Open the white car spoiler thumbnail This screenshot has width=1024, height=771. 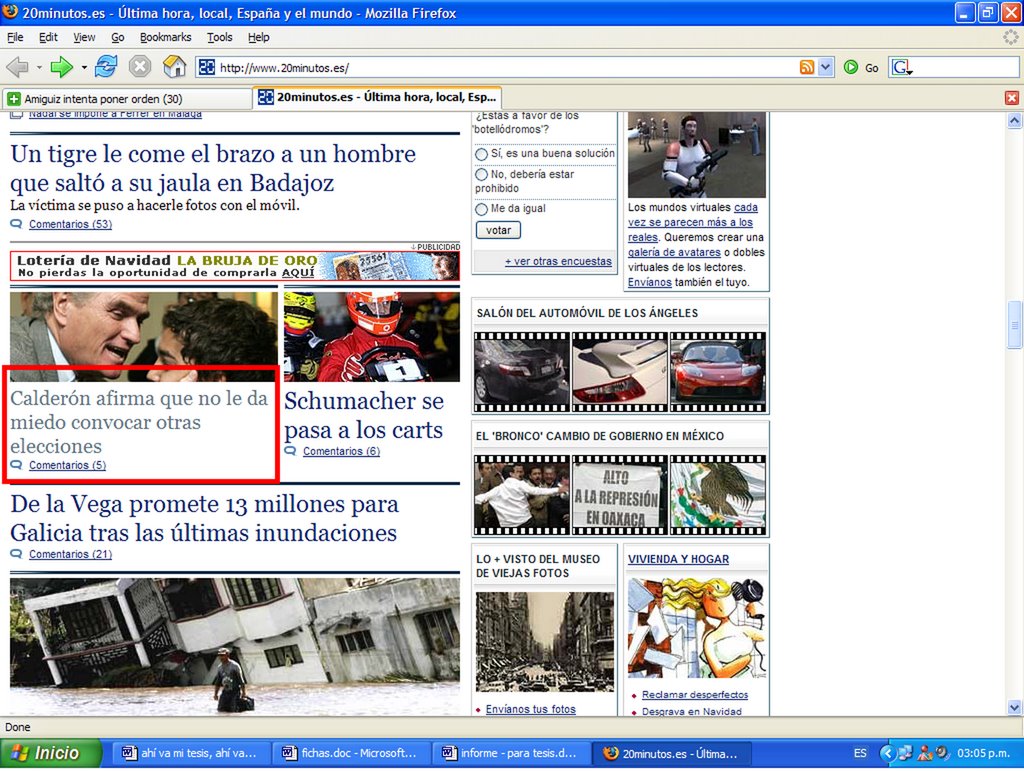click(620, 372)
